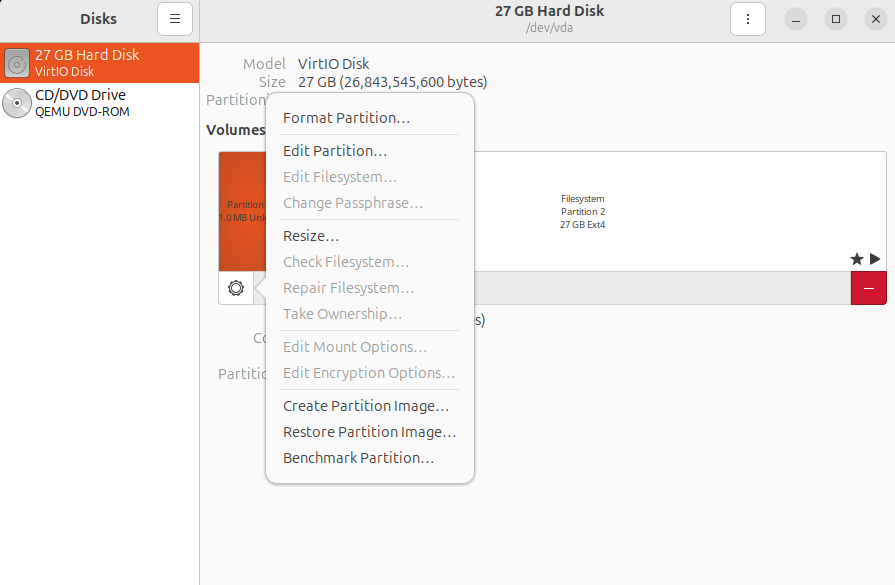Maximize the Disks window

point(835,18)
